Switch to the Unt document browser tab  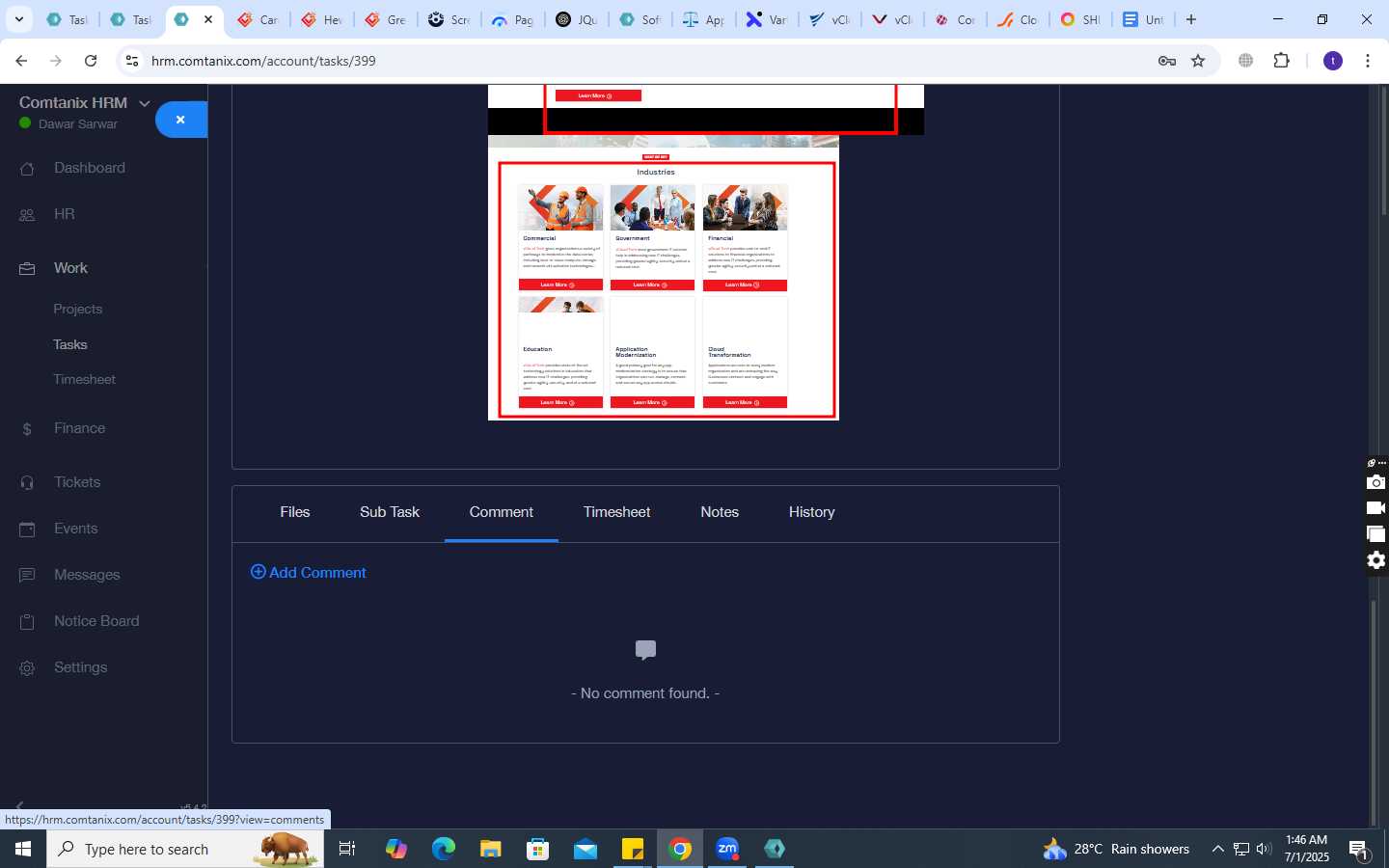tap(1143, 19)
